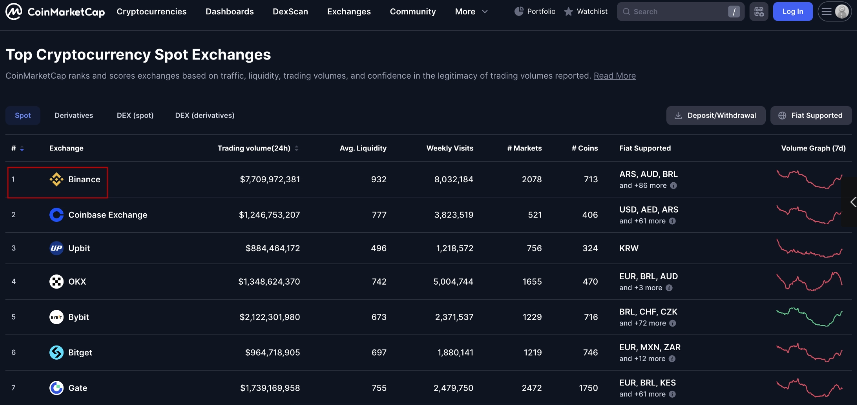
Task: Click OKX weekly visits 5,004,744
Action: click(x=454, y=282)
